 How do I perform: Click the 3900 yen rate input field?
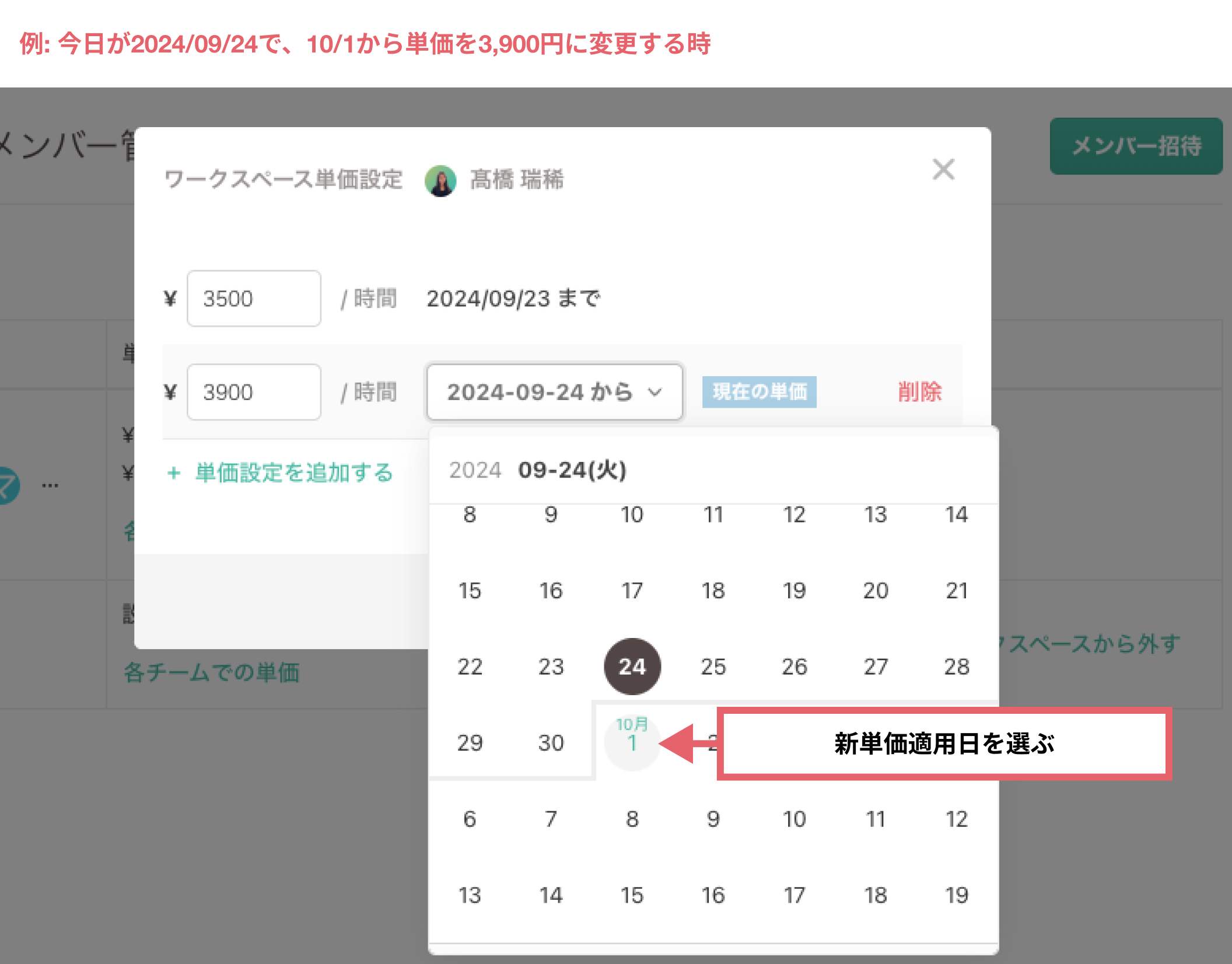254,392
